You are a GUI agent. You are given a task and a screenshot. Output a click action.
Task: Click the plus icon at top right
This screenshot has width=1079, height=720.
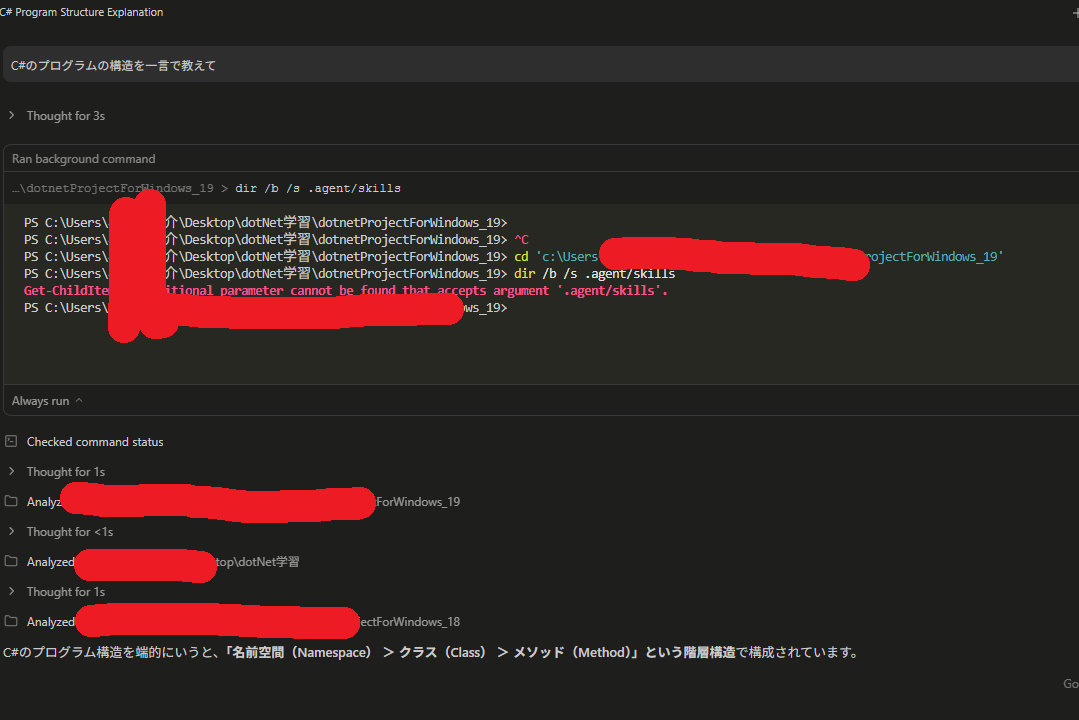[1075, 11]
